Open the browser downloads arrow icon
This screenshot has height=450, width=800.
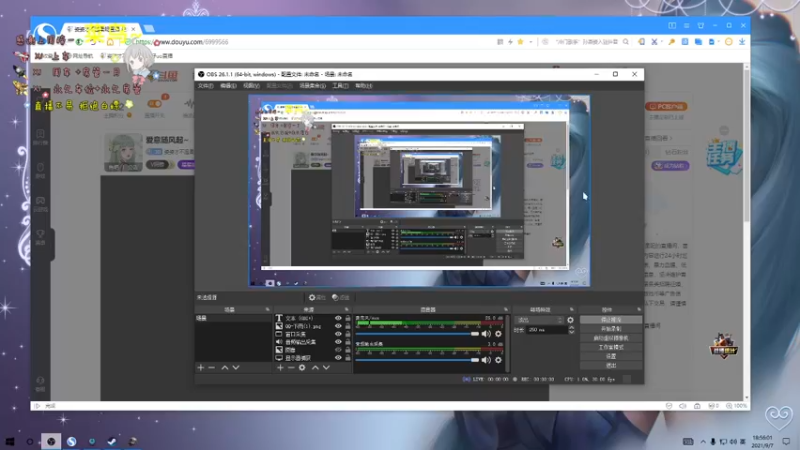(x=742, y=42)
